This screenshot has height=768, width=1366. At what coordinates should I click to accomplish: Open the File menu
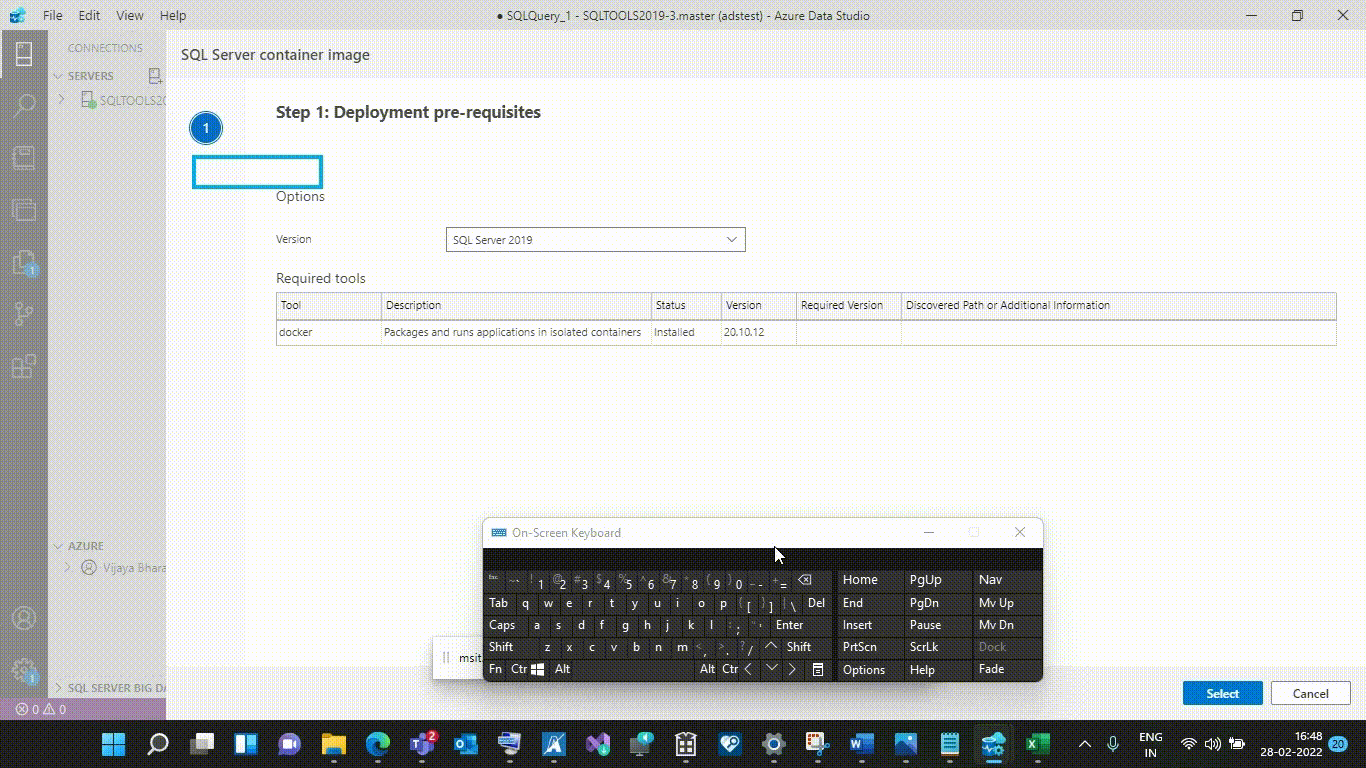(52, 15)
